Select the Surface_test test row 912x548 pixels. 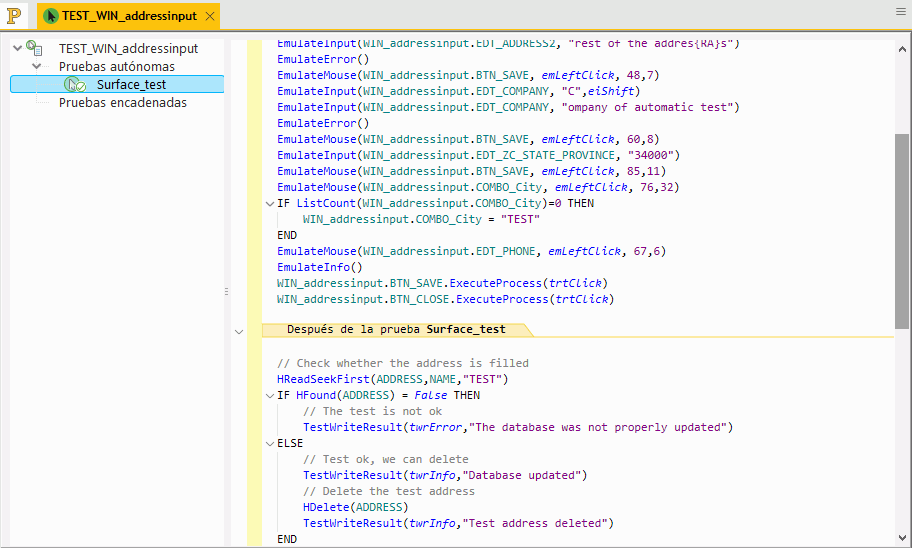(117, 84)
